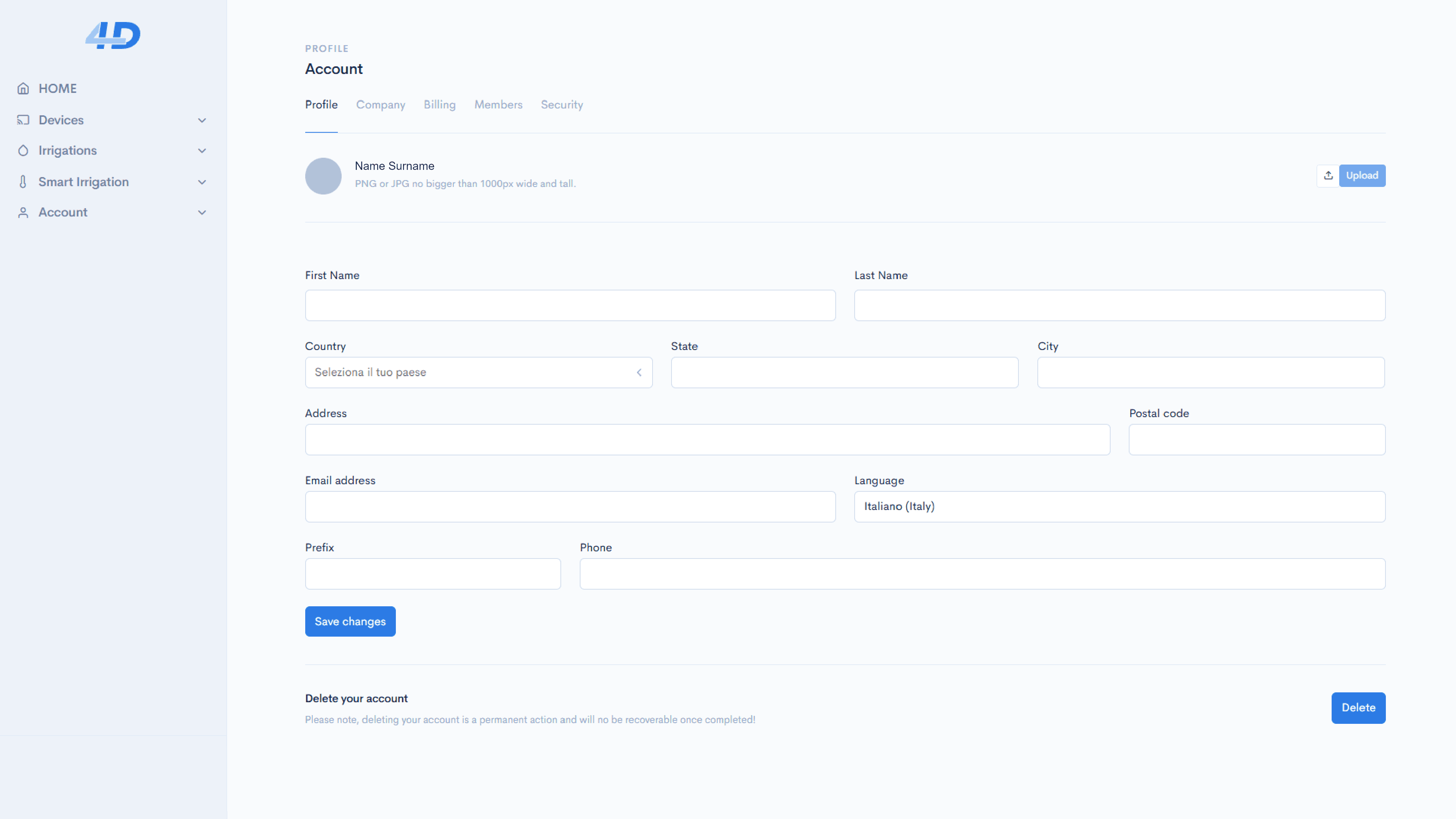Expand the Irrigations sidebar chevron
The height and width of the screenshot is (819, 1456).
[x=202, y=151]
